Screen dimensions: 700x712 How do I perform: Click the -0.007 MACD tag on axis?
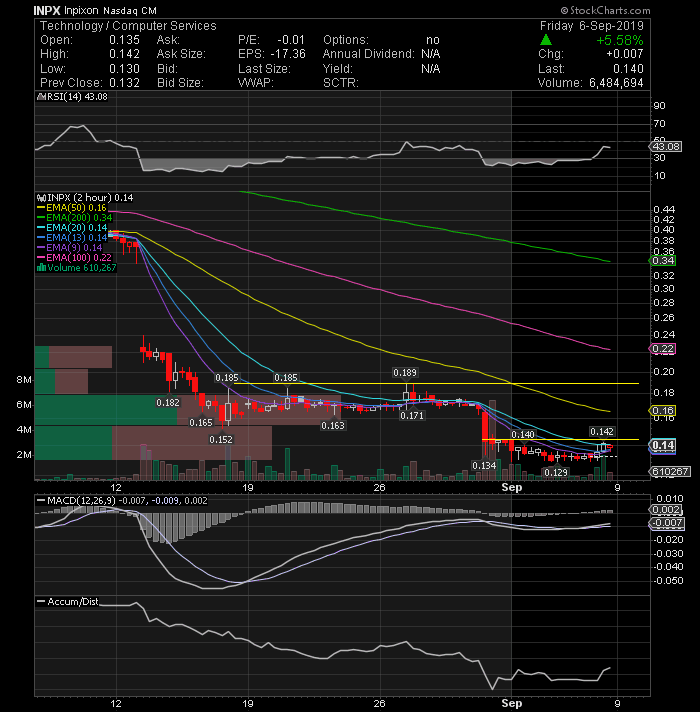[667, 523]
